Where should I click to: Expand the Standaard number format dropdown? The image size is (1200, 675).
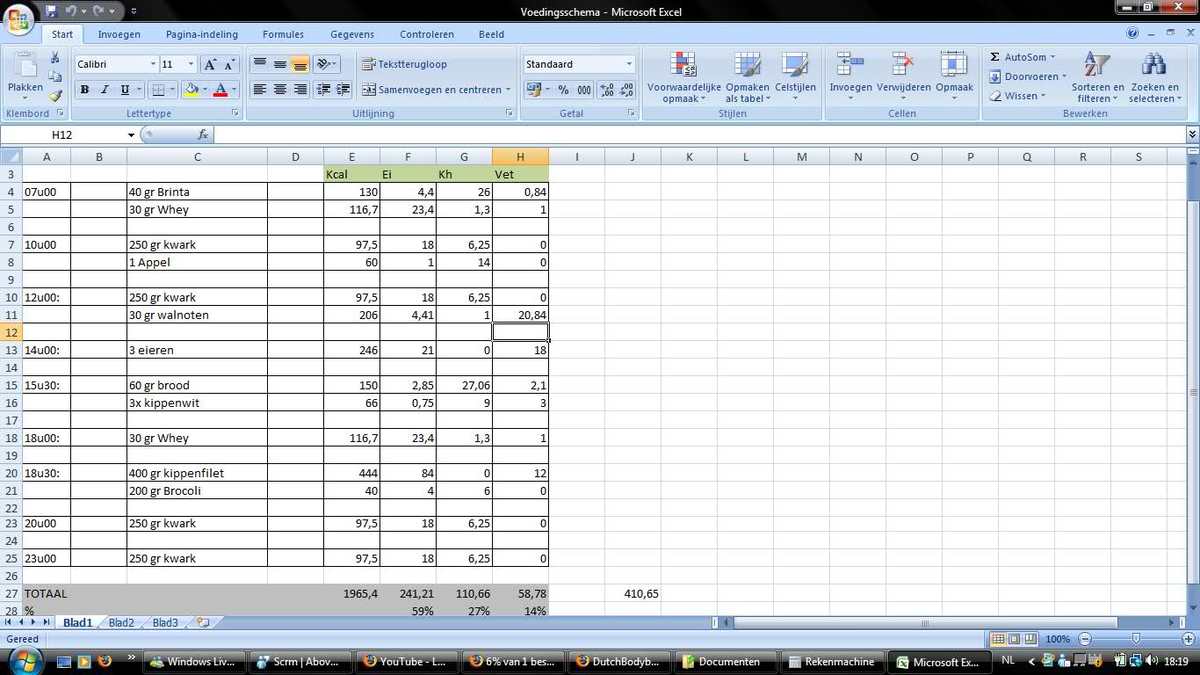point(629,64)
